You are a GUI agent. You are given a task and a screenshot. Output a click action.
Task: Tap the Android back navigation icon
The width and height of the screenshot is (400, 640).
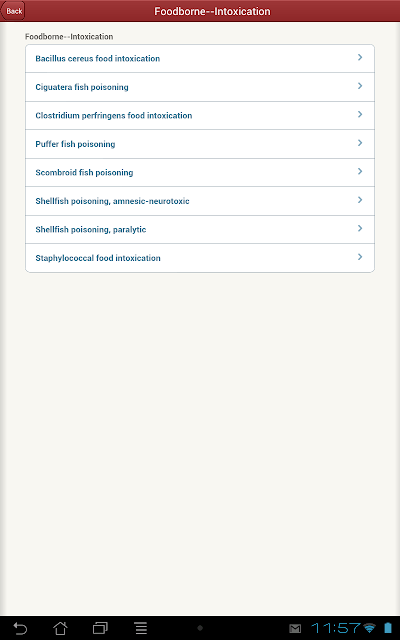point(20,628)
